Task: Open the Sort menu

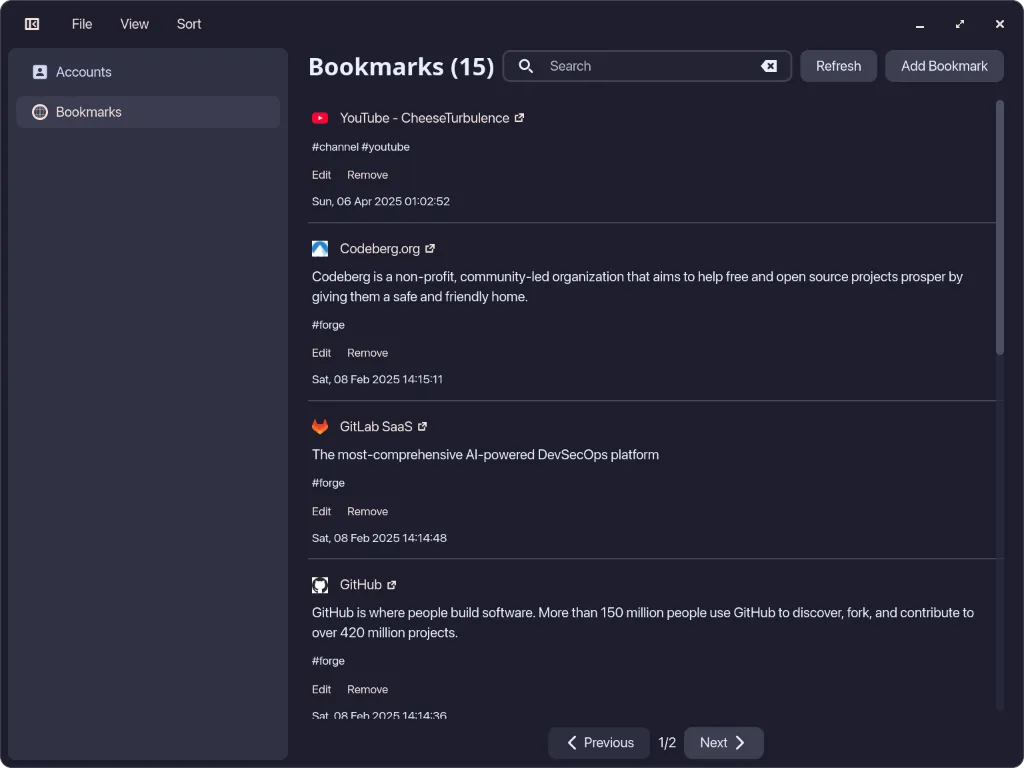Action: [188, 23]
